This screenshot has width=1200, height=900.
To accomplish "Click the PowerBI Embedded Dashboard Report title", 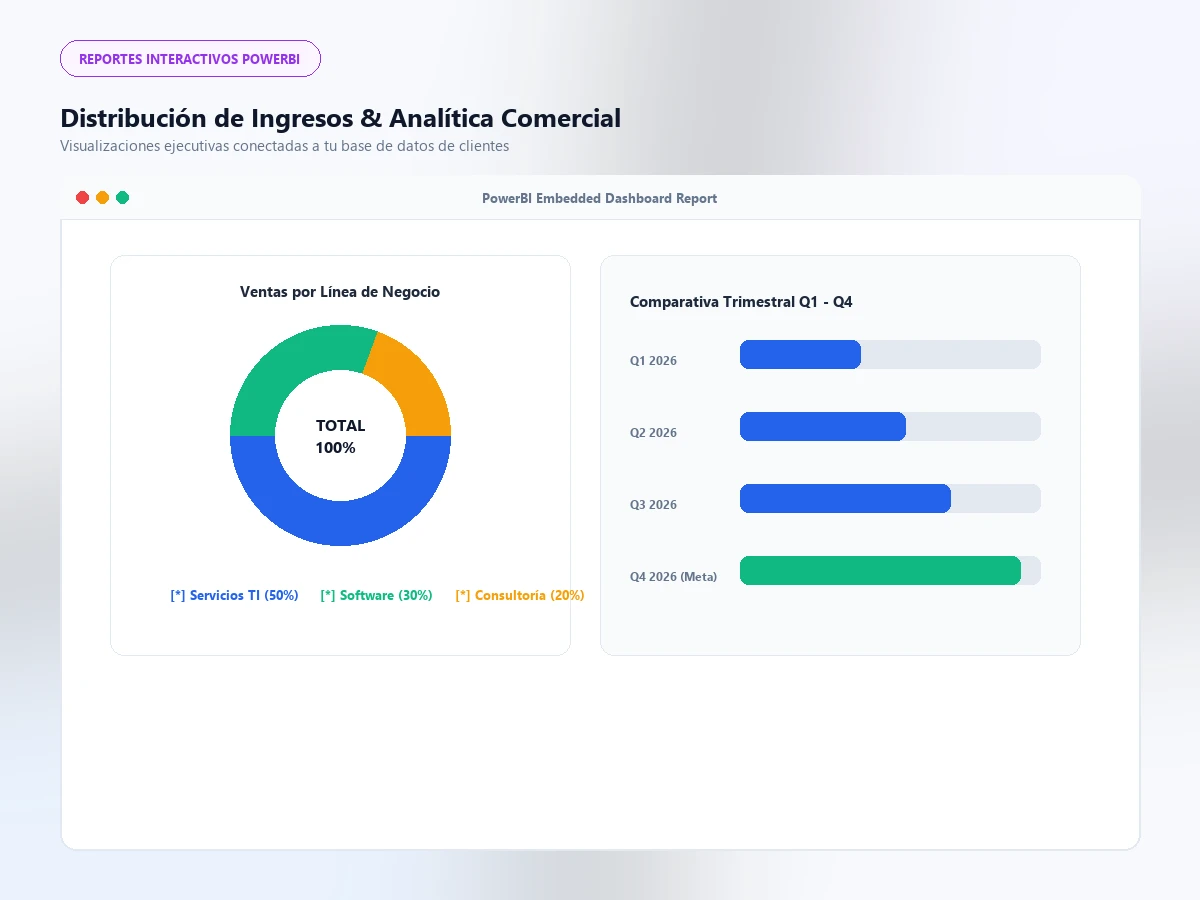I will 600,198.
